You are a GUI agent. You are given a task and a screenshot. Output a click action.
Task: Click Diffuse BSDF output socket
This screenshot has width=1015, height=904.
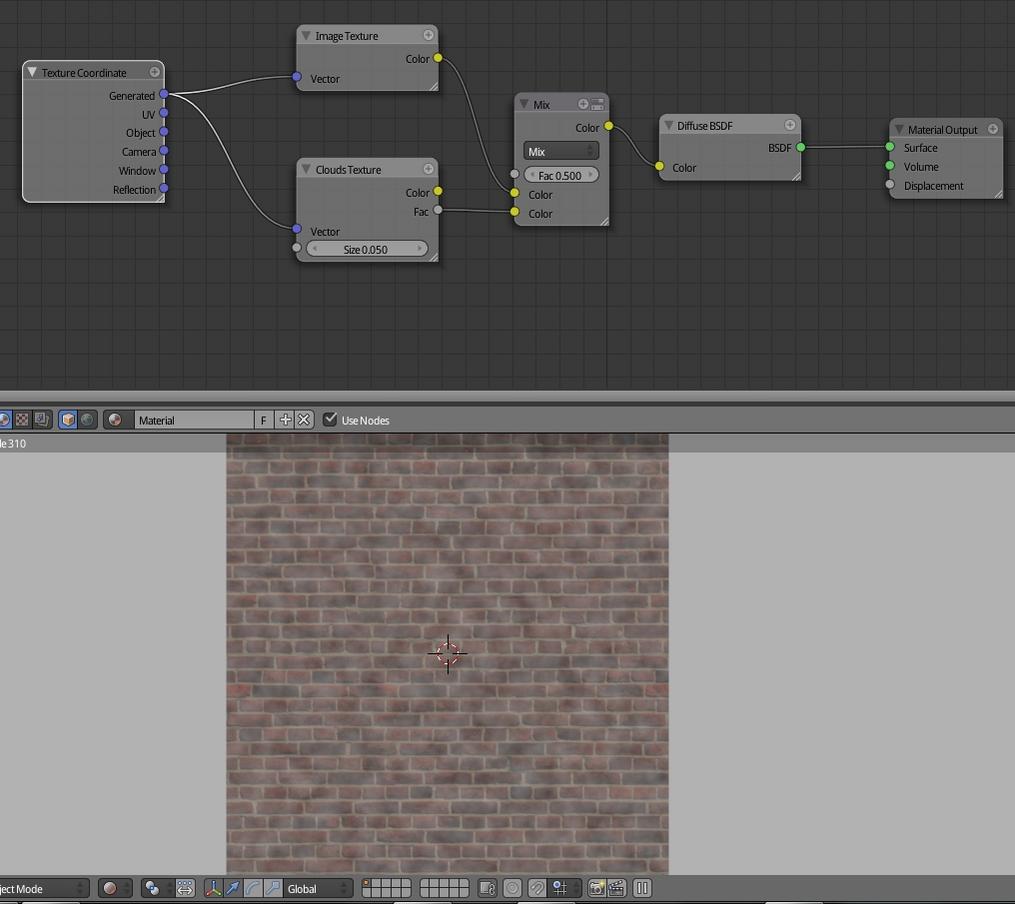pyautogui.click(x=801, y=147)
